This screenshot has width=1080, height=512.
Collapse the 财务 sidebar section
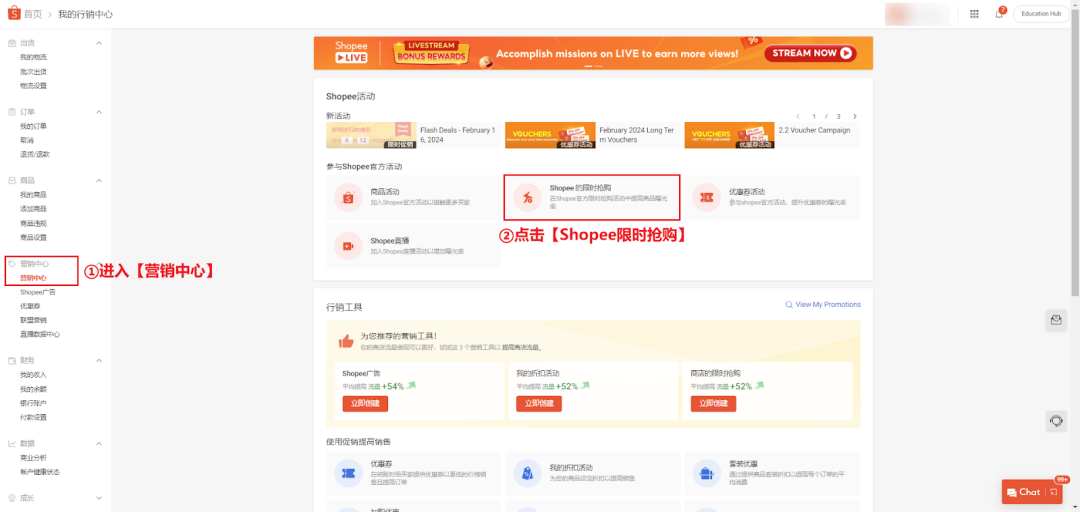[98, 360]
